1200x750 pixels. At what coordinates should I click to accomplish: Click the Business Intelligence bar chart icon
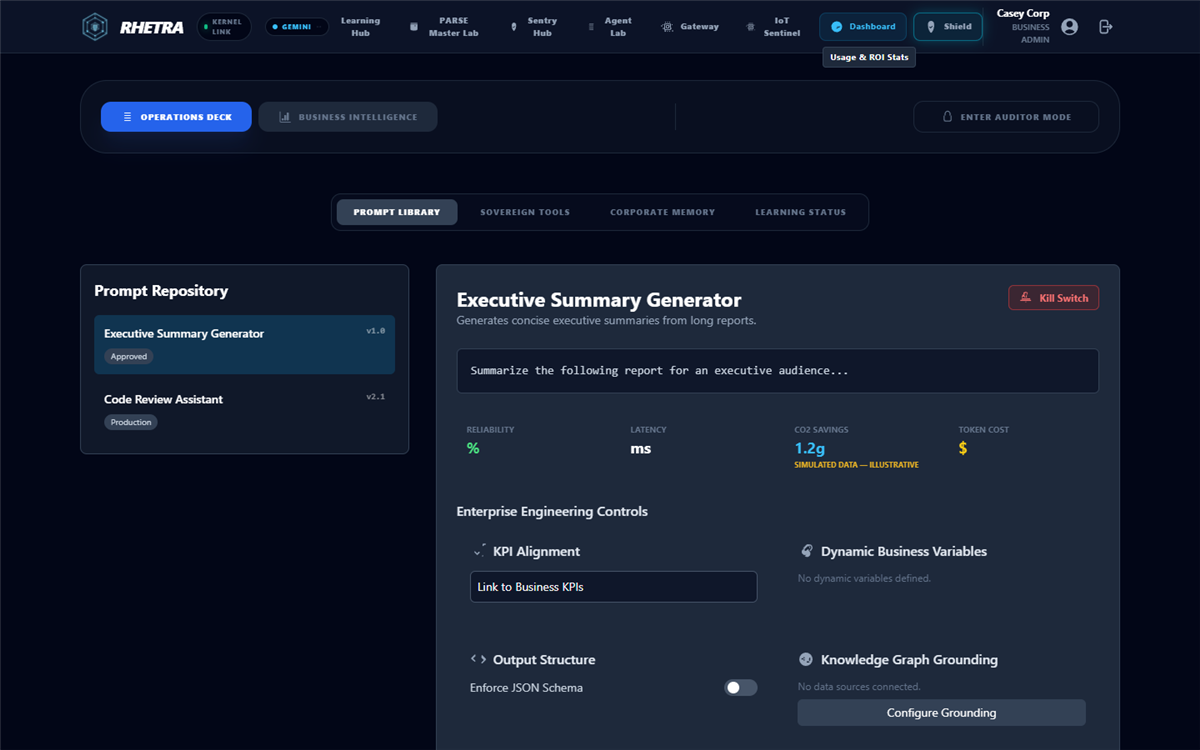click(285, 117)
